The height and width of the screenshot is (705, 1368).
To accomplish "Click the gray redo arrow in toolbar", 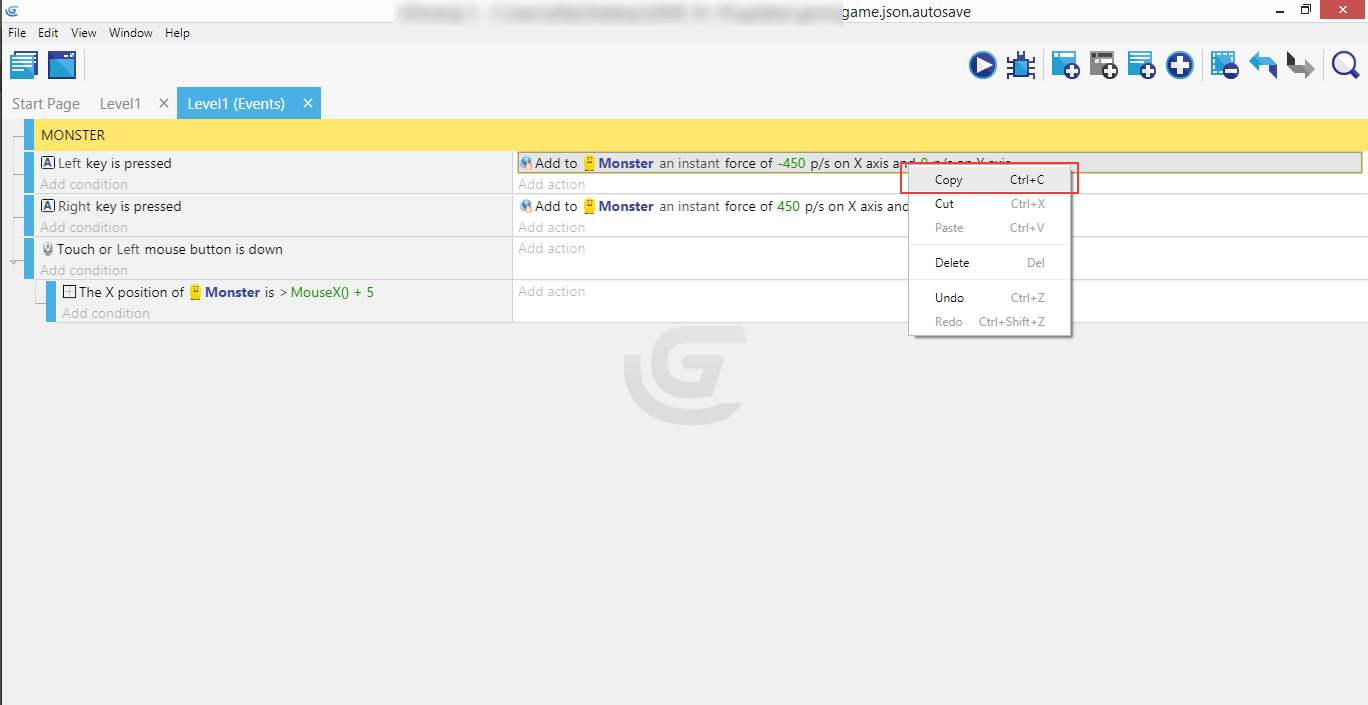I will 1300,66.
